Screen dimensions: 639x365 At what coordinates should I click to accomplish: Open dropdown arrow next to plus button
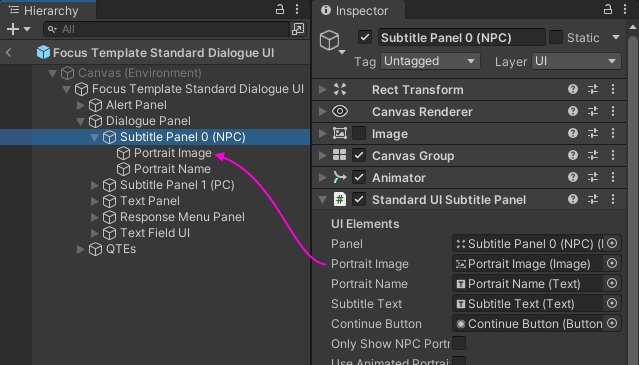(27, 29)
